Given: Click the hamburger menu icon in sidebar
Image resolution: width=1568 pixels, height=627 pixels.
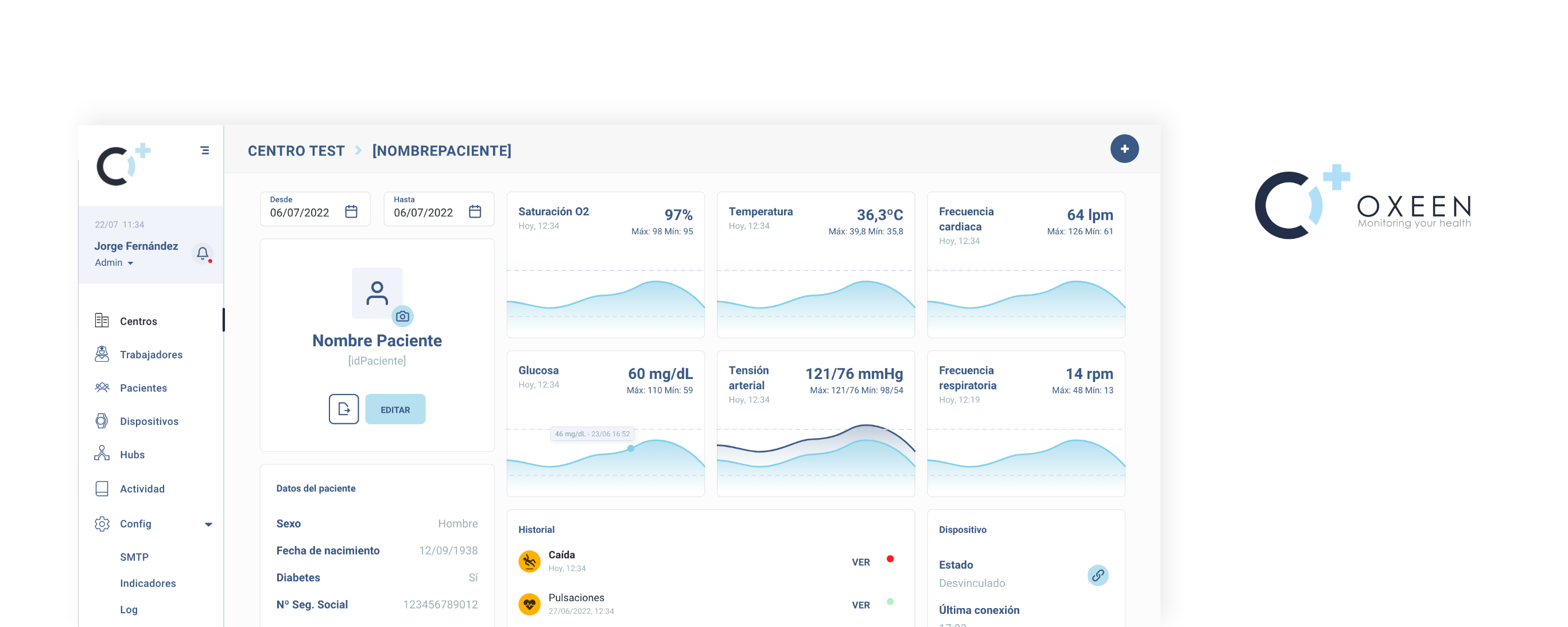Looking at the screenshot, I should tap(204, 150).
